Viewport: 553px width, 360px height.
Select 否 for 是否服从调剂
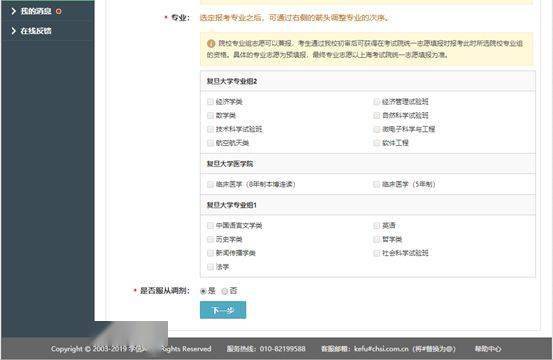click(x=224, y=291)
